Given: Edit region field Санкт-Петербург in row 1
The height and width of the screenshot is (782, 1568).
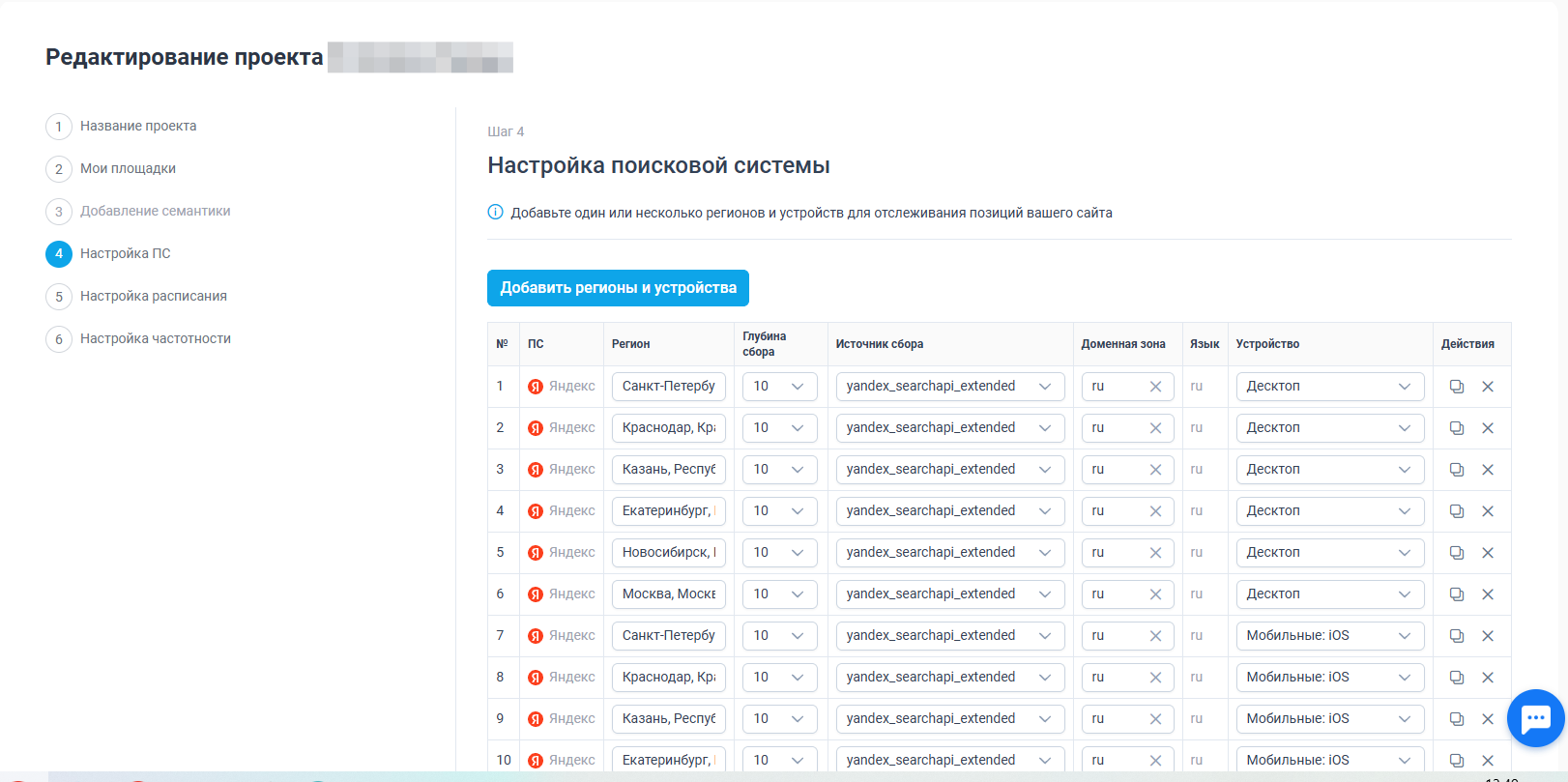Looking at the screenshot, I should 669,387.
